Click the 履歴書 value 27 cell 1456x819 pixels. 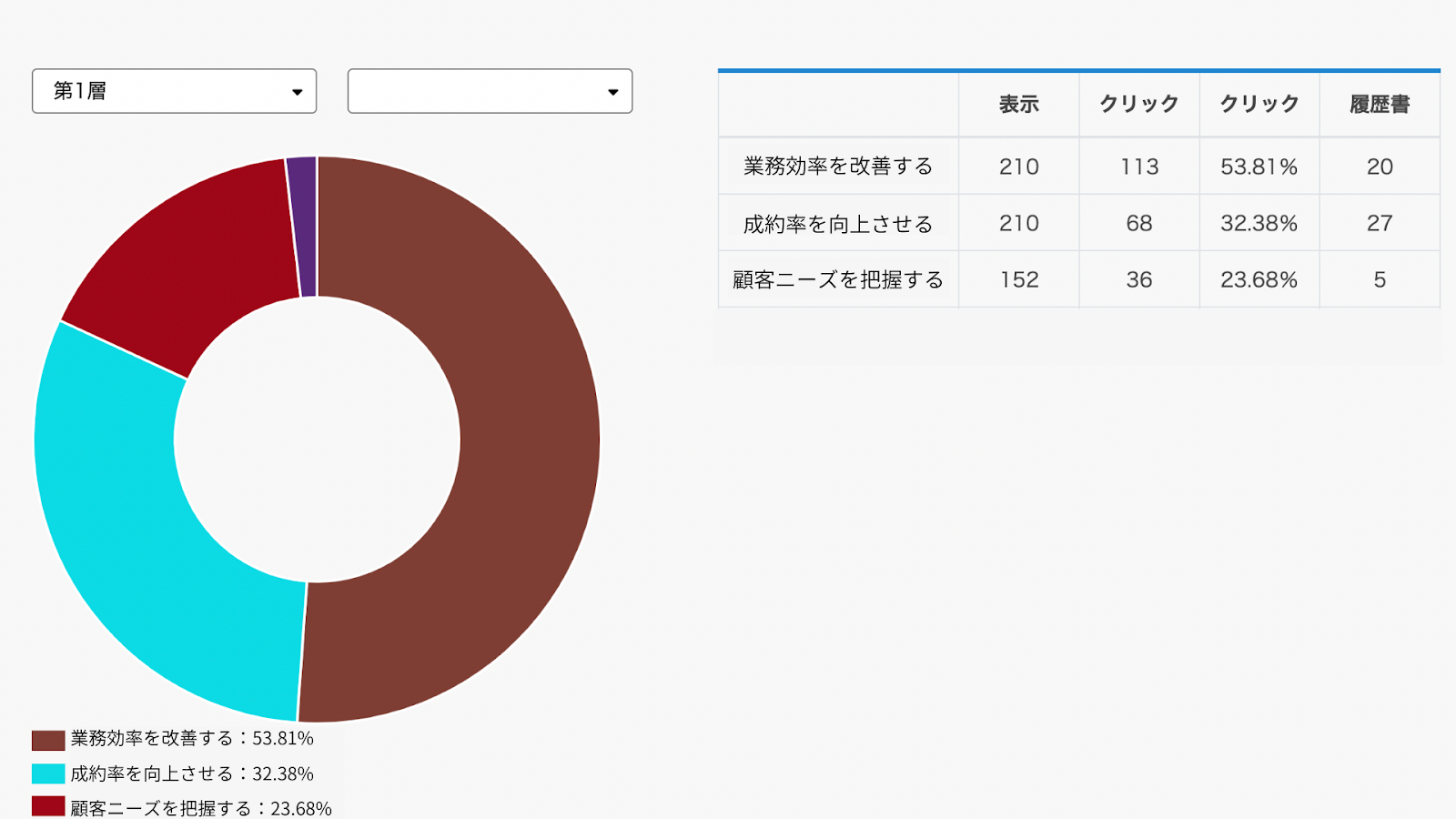click(1380, 223)
